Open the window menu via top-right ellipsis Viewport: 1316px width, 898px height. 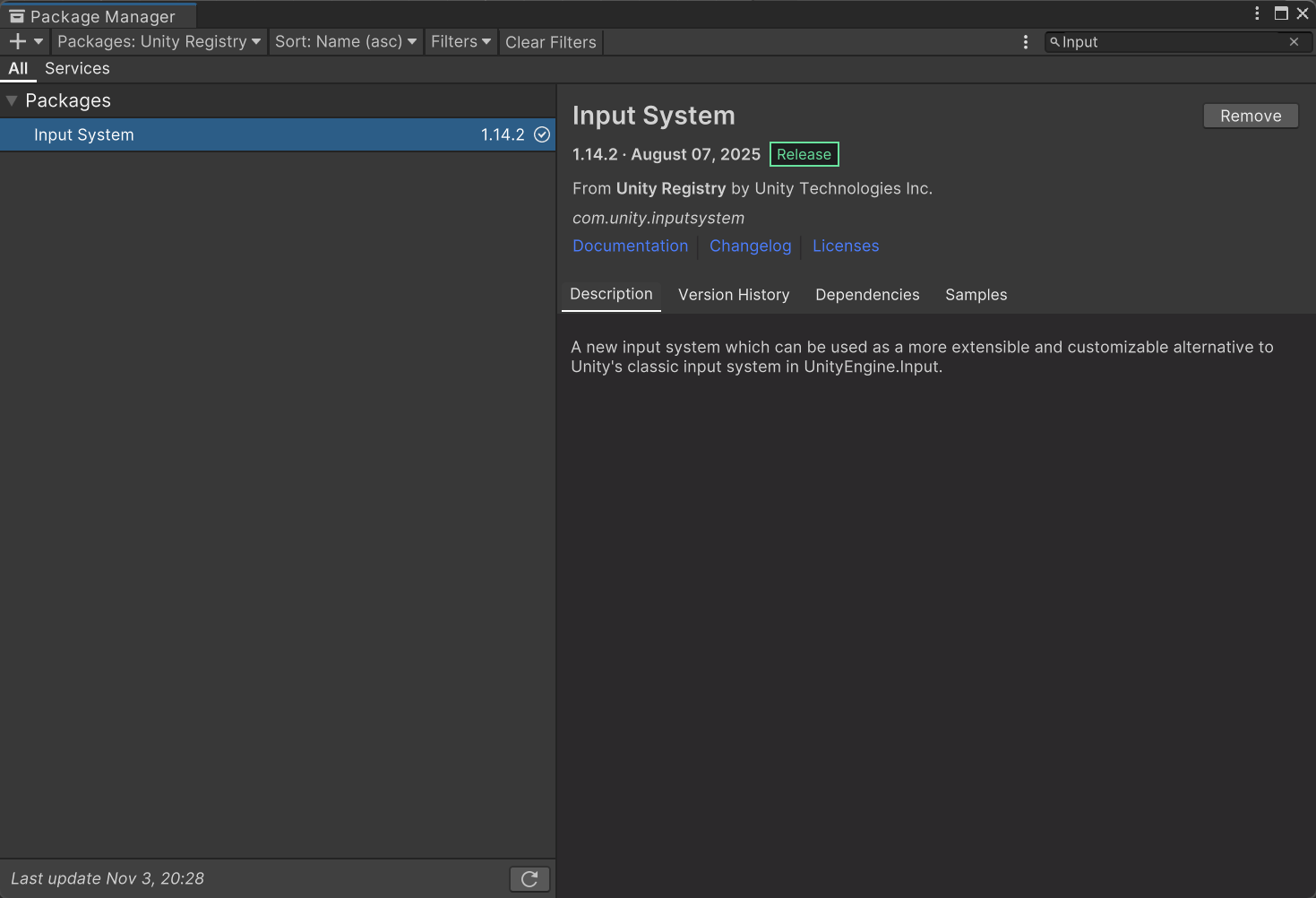coord(1257,13)
